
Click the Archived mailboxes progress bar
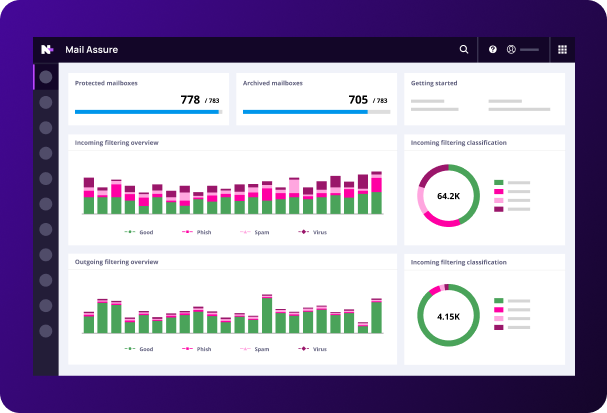click(316, 112)
